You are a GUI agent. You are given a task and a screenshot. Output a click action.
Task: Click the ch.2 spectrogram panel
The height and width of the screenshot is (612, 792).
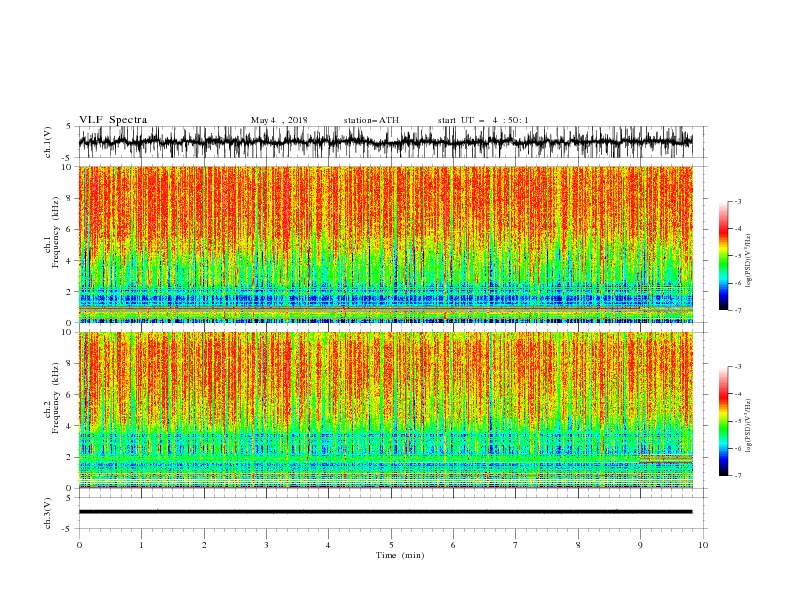coord(386,410)
